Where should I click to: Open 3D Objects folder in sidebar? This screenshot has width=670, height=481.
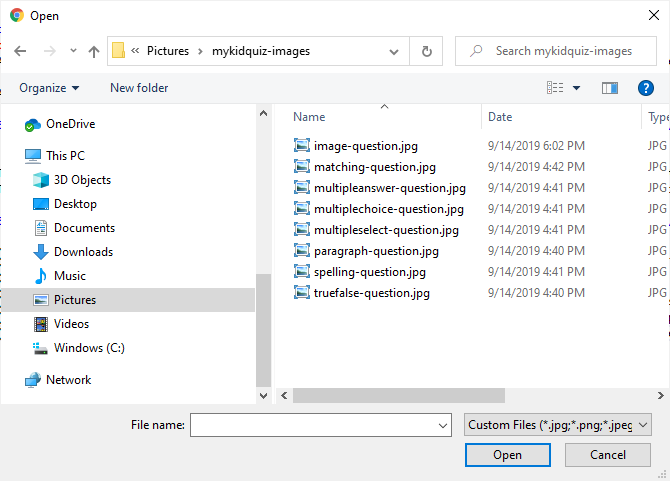(82, 180)
